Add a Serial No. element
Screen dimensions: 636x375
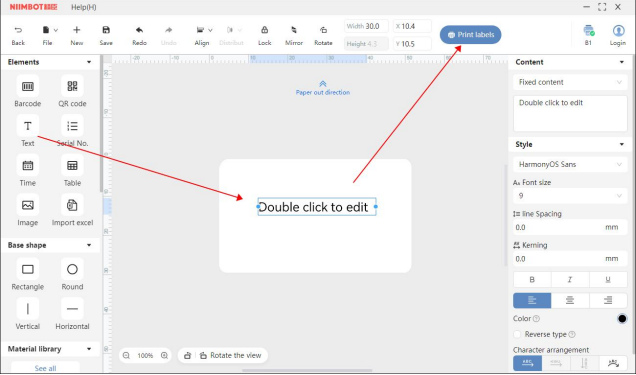click(x=72, y=126)
